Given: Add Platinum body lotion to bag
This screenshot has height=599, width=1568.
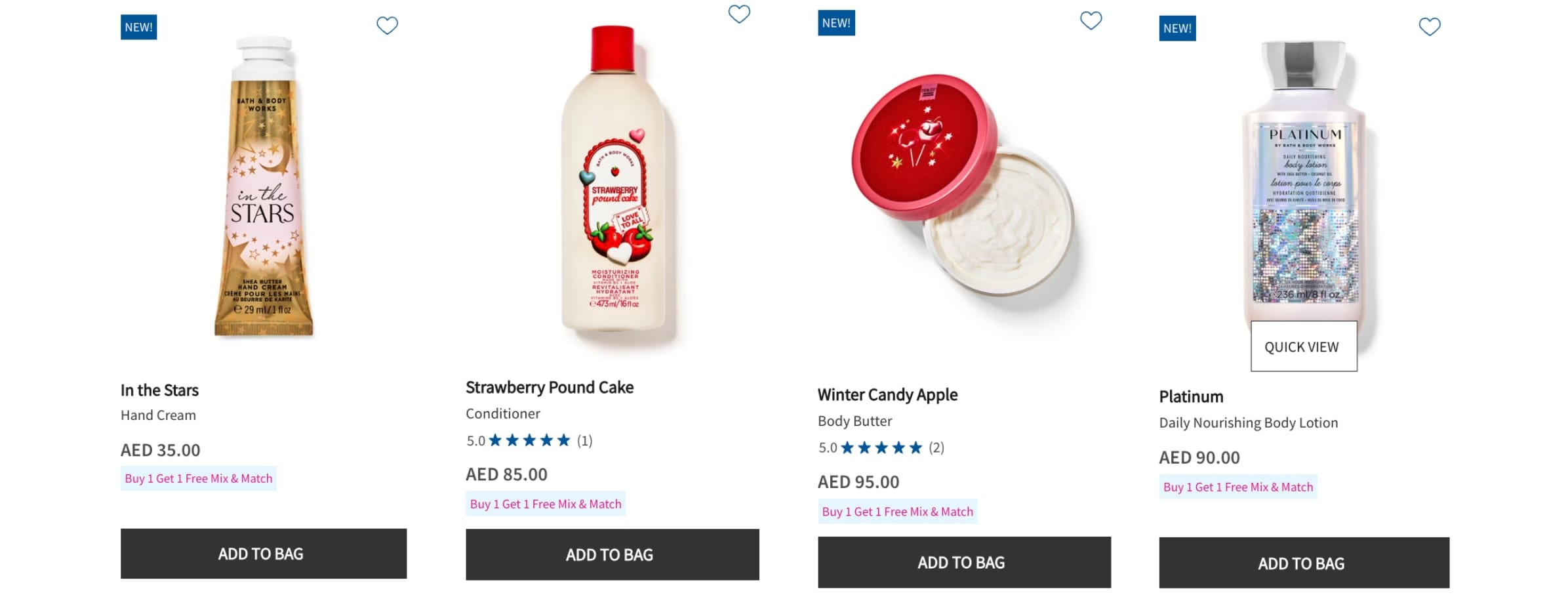Looking at the screenshot, I should tap(1304, 563).
